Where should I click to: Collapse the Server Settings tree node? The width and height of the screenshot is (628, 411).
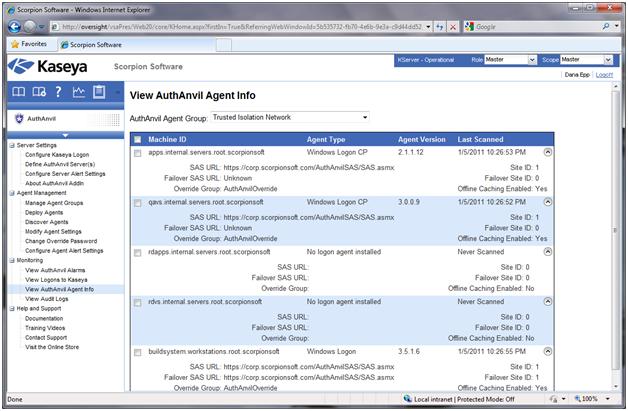(x=12, y=145)
